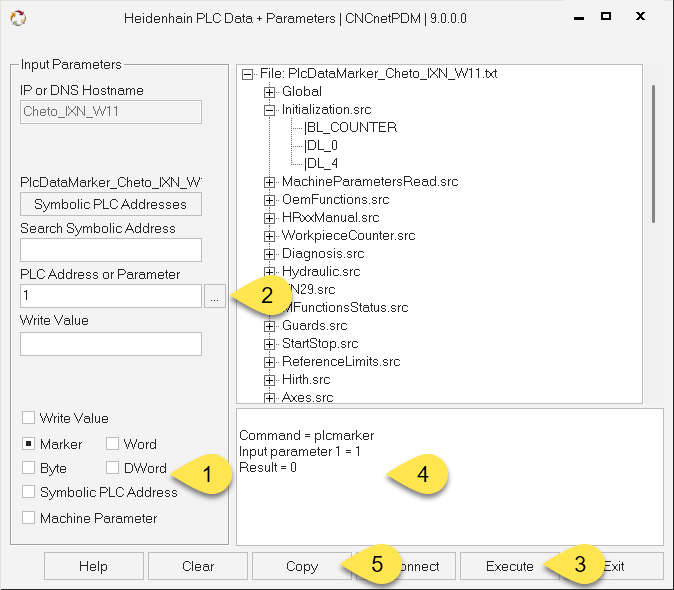Click 'Input parameter 1 = 1' output line

(300, 452)
